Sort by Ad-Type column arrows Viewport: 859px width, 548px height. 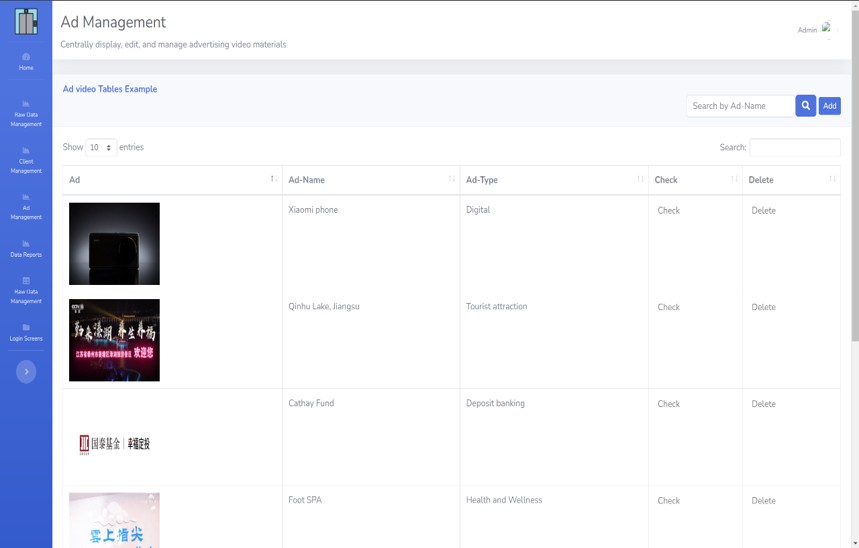640,179
